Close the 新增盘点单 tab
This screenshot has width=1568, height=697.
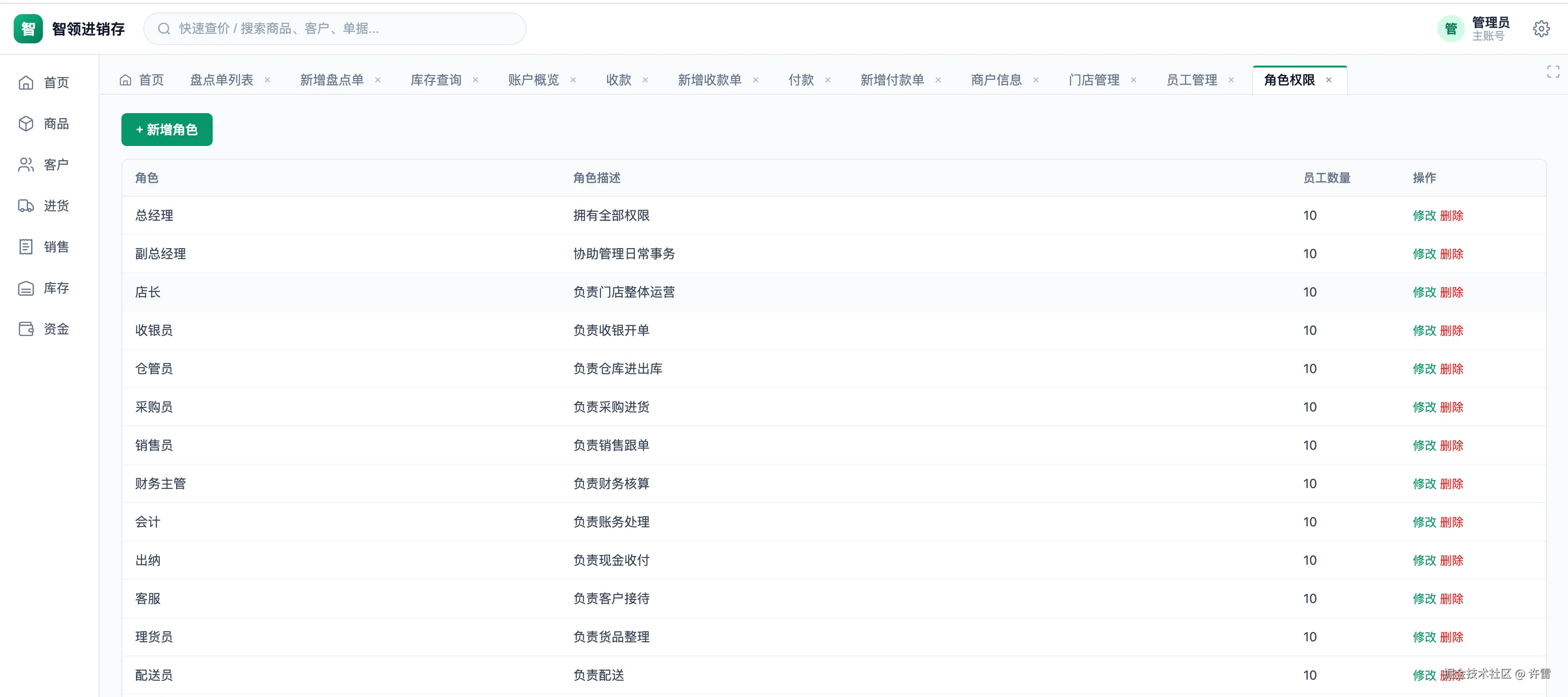[x=377, y=80]
